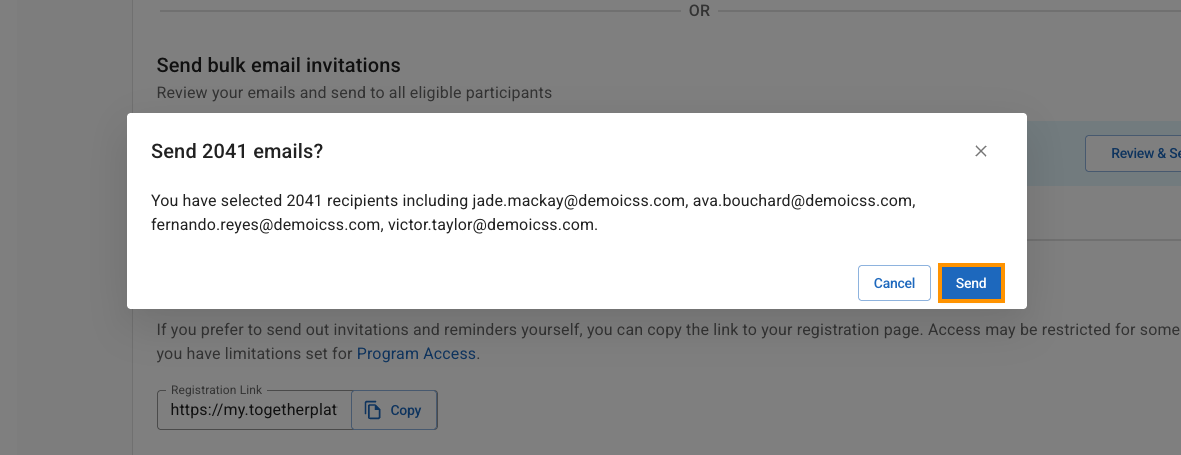Click the victor.taylor@demoicss.com recipient address
Viewport: 1181px width, 455px height.
[491, 224]
